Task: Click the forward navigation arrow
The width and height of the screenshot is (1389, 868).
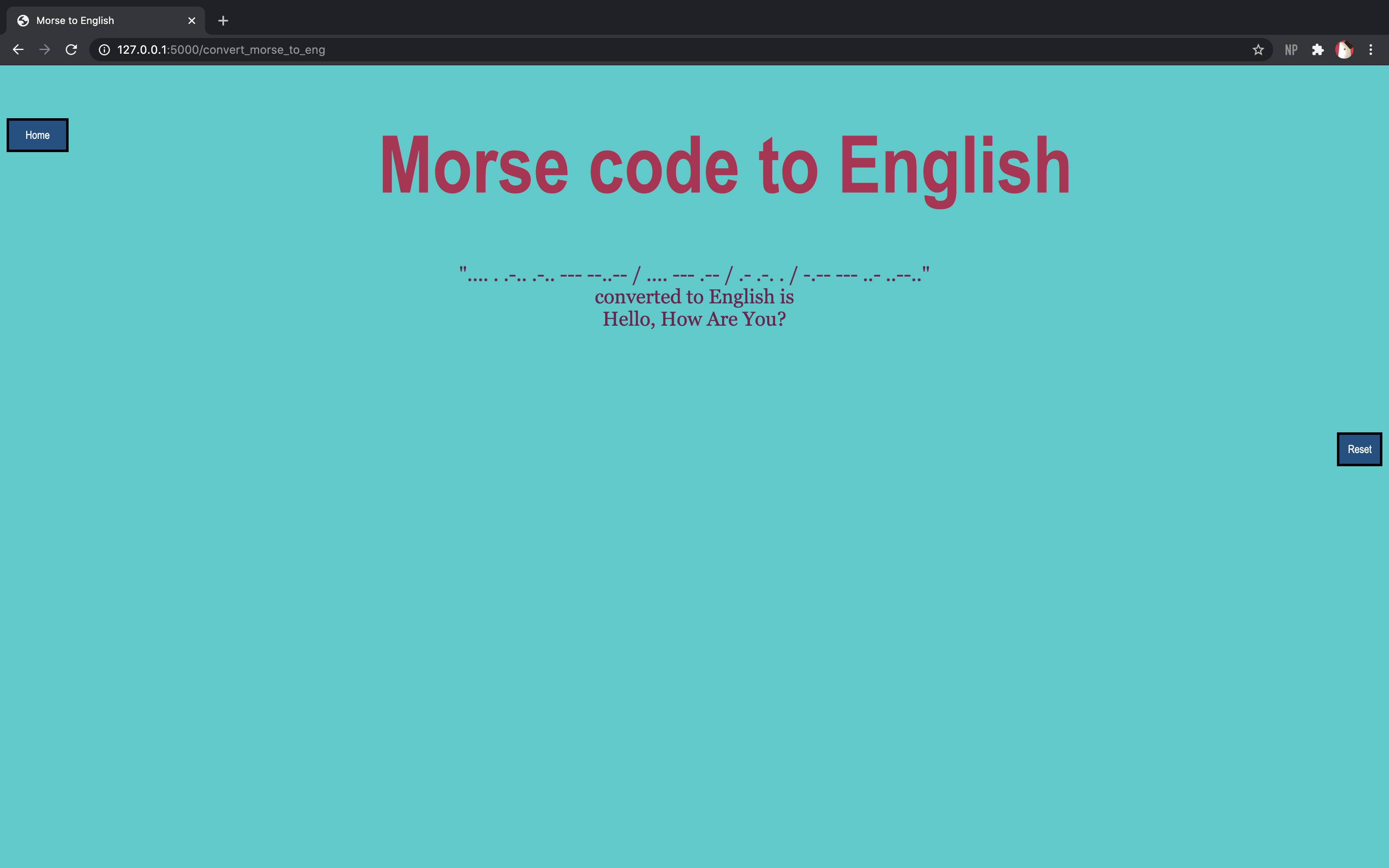Action: click(44, 49)
